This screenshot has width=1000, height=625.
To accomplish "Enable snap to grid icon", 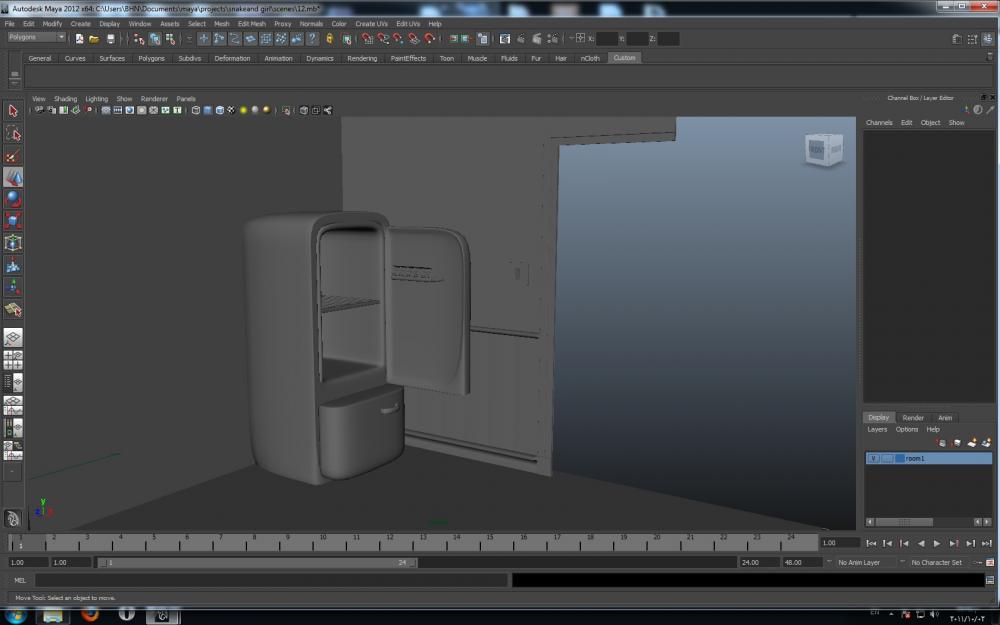I will [367, 39].
